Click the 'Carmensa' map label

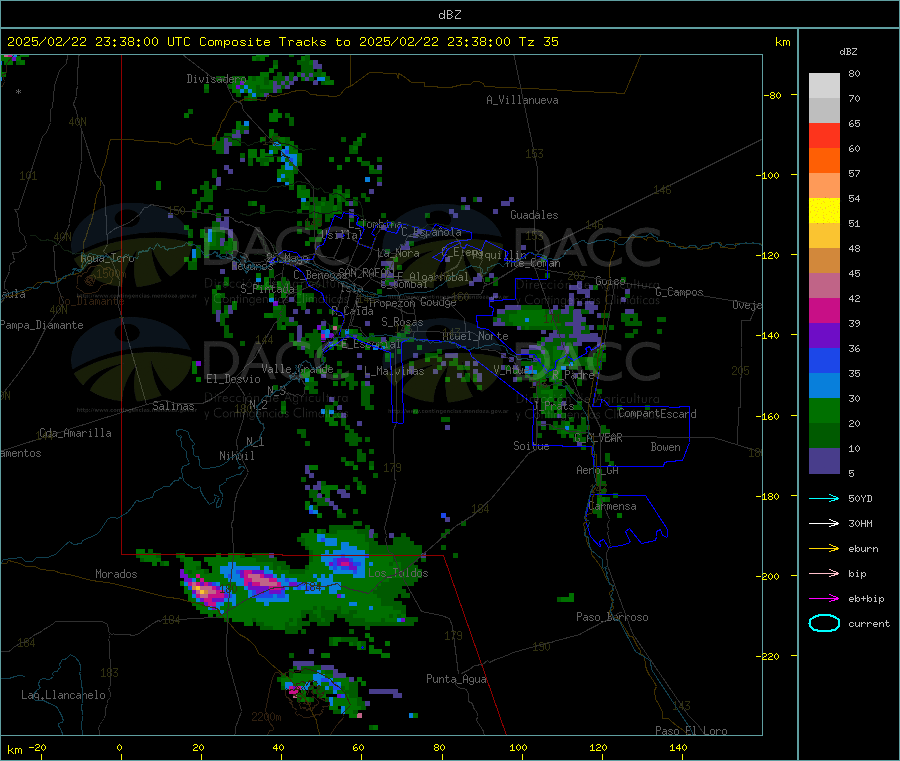click(x=612, y=506)
